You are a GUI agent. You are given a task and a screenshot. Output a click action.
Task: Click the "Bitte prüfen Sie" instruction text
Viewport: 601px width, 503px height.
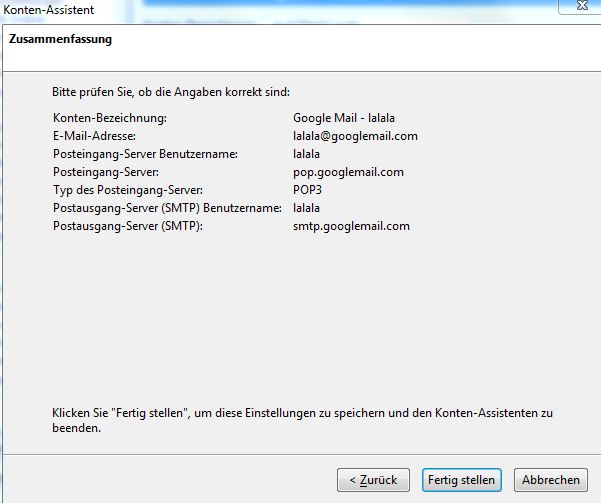(170, 92)
